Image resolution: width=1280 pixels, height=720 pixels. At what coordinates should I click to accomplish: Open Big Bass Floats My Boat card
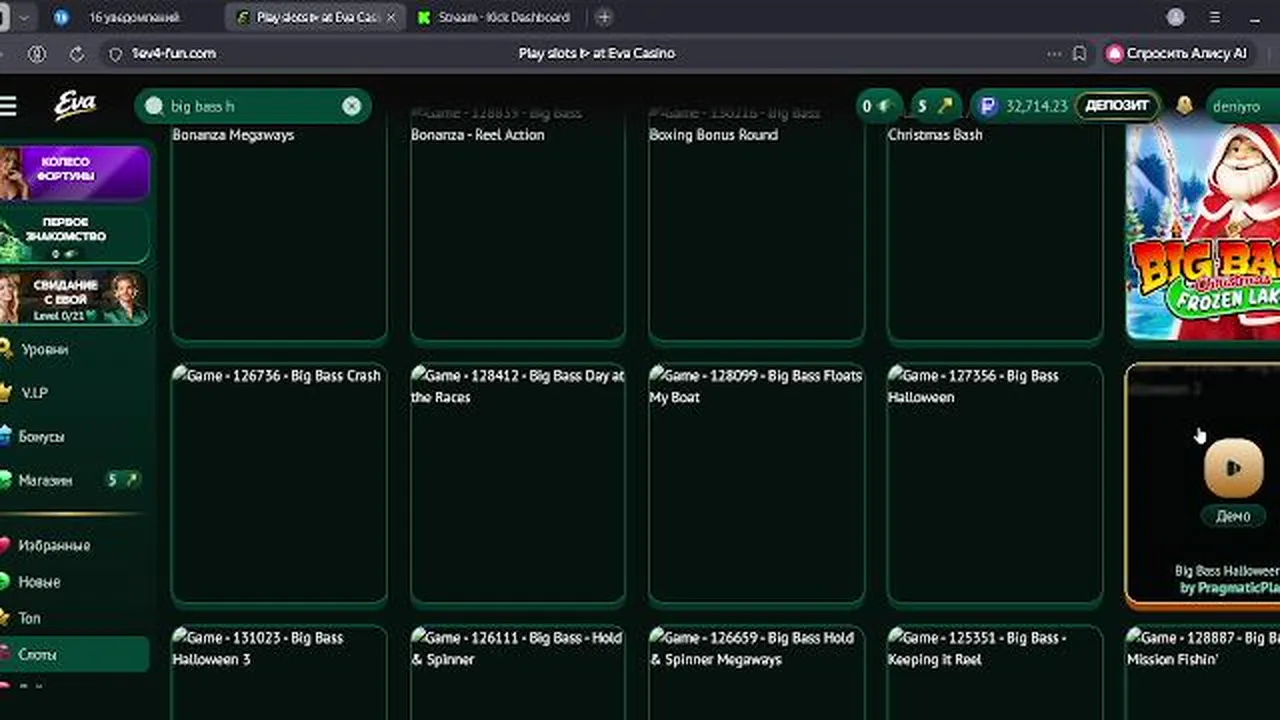(x=756, y=485)
